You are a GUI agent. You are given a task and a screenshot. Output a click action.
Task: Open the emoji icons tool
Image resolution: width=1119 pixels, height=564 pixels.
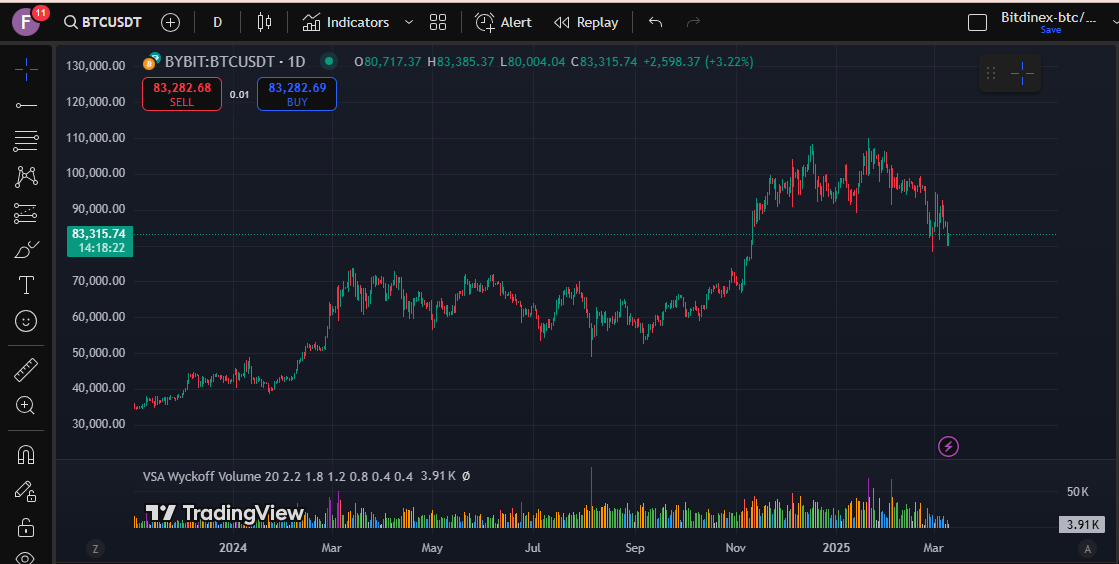click(x=26, y=321)
